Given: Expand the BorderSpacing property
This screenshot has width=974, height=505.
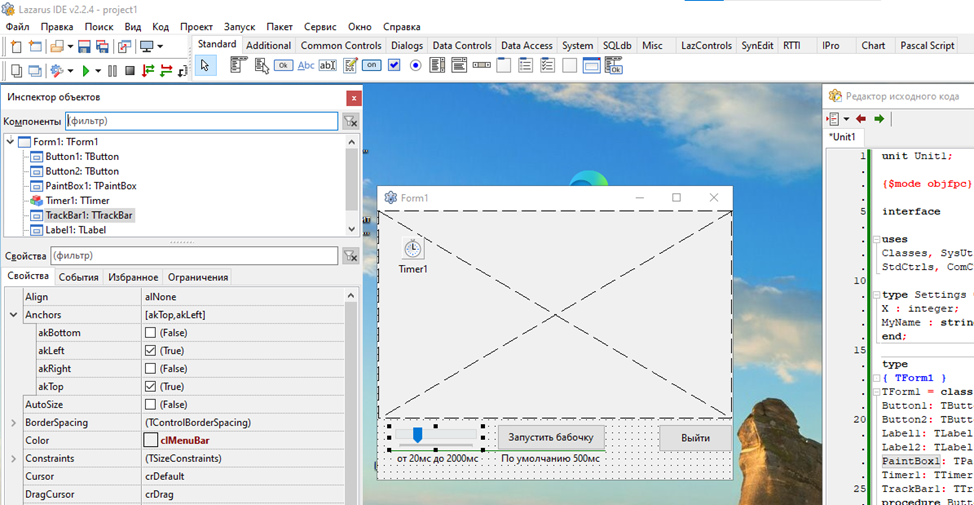Looking at the screenshot, I should (13, 422).
